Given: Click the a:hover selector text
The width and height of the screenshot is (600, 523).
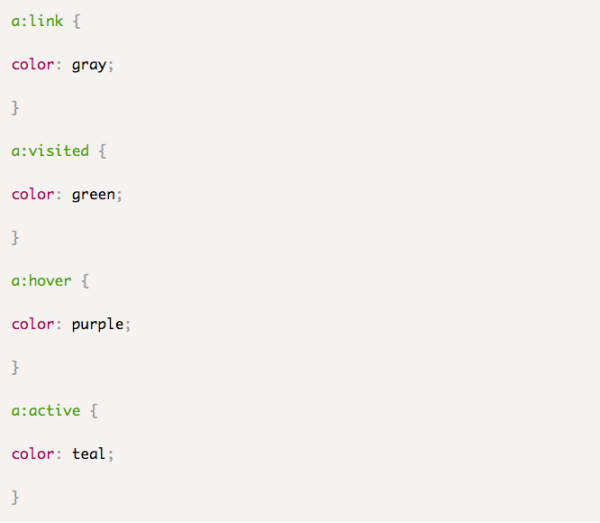Looking at the screenshot, I should (x=41, y=280).
